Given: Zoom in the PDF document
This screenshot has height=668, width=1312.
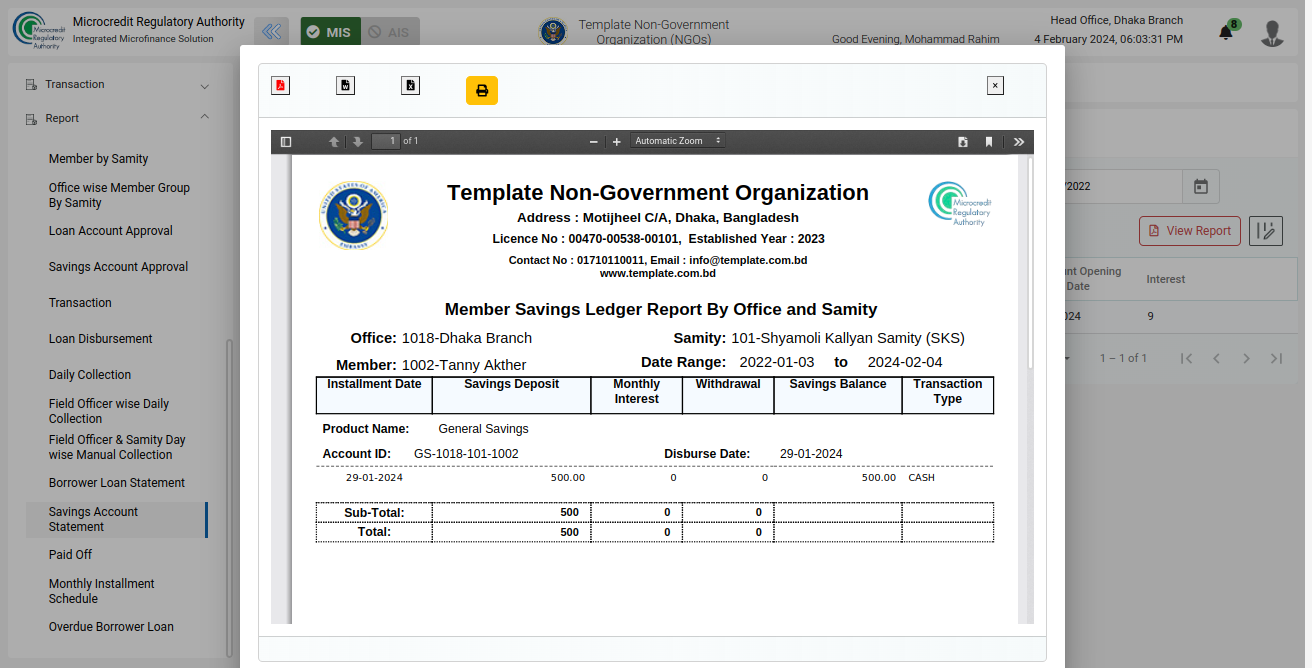Looking at the screenshot, I should pos(617,142).
